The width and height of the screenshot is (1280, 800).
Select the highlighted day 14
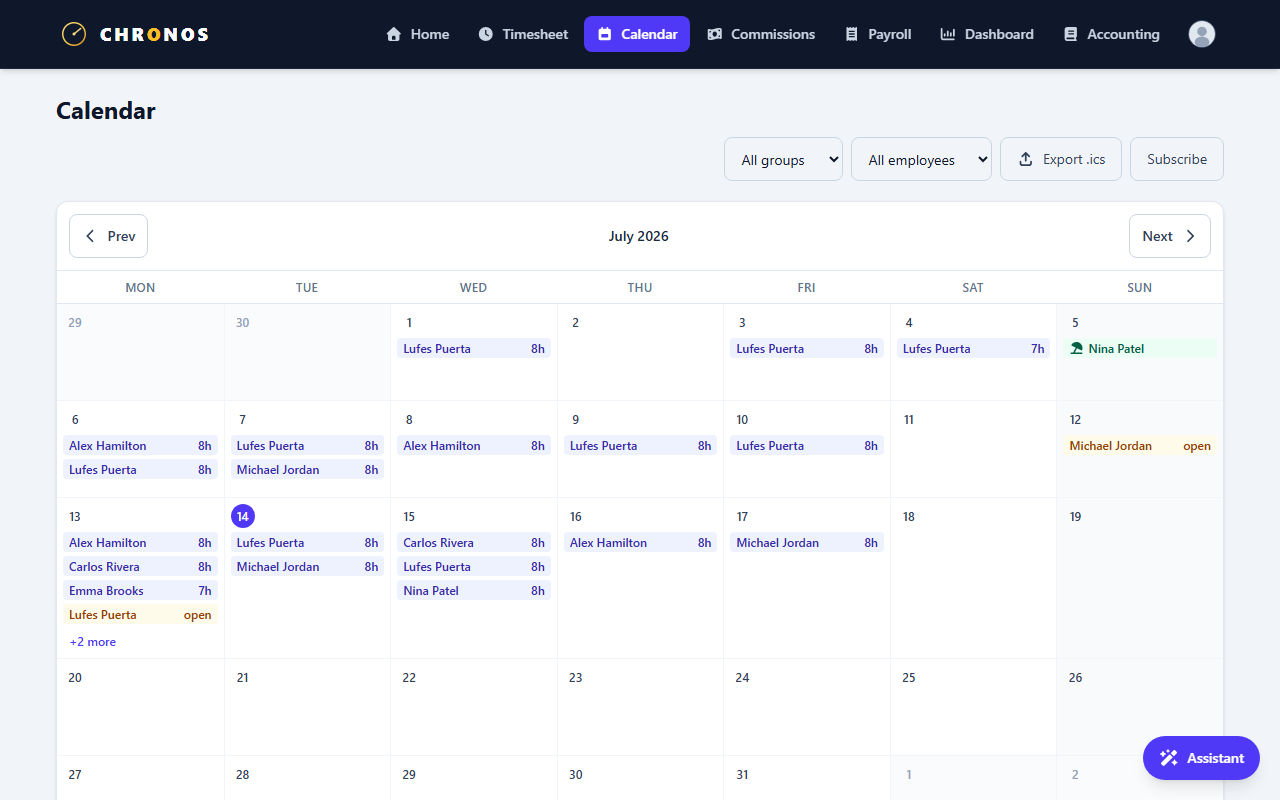243,516
